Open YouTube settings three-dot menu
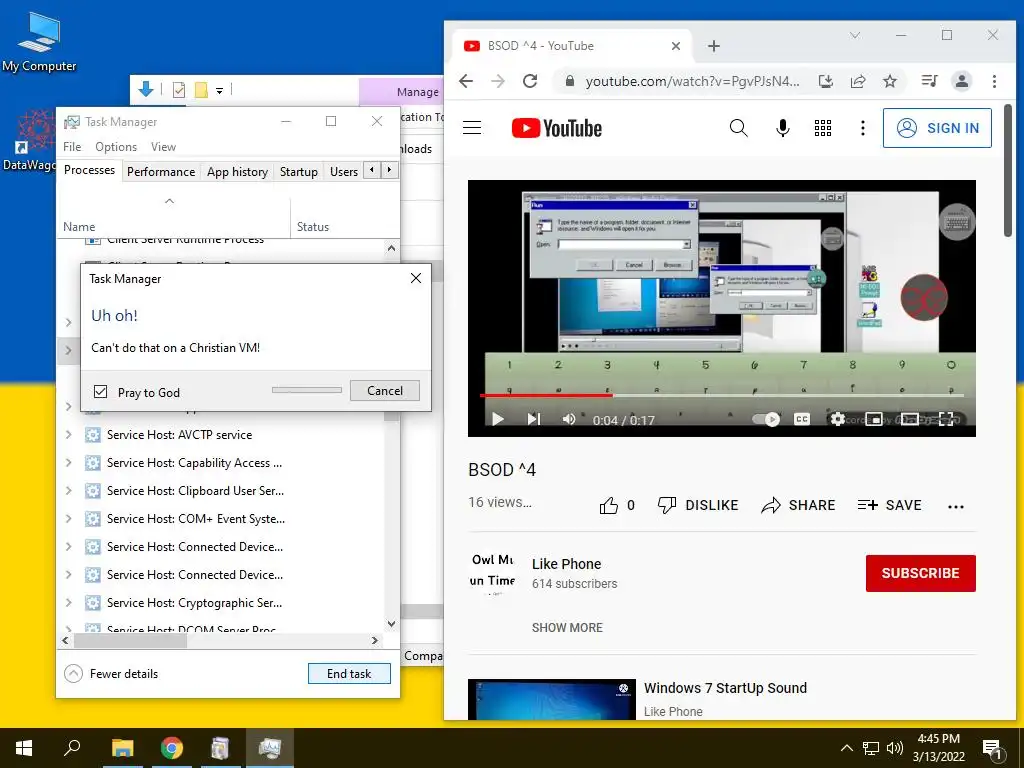1024x768 pixels. click(x=863, y=128)
